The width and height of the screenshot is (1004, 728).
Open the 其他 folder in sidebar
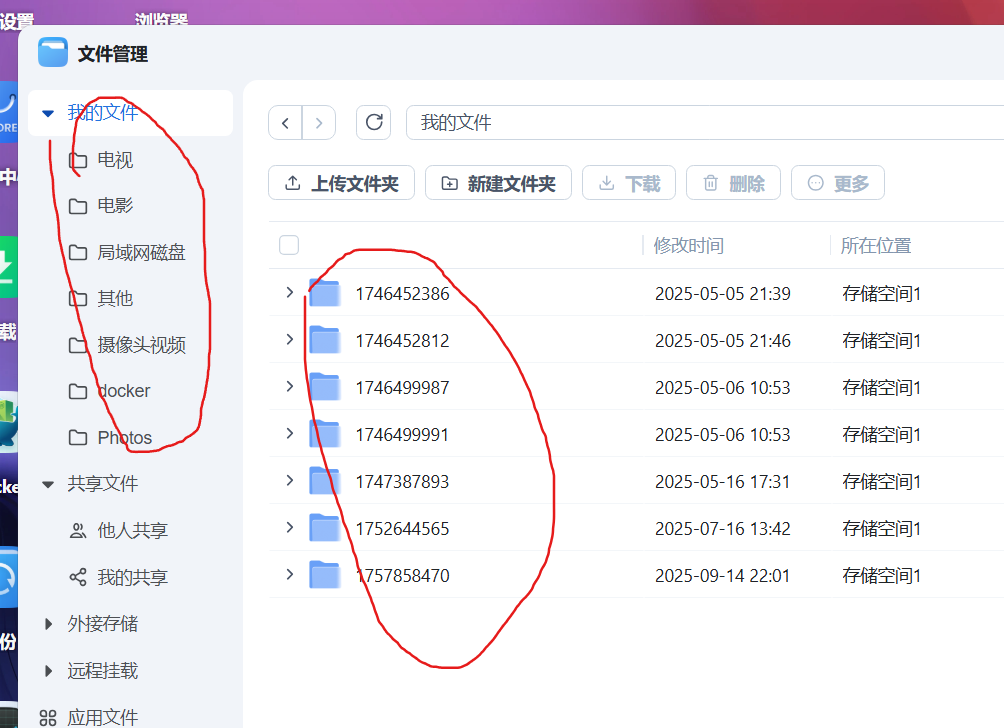tap(115, 298)
